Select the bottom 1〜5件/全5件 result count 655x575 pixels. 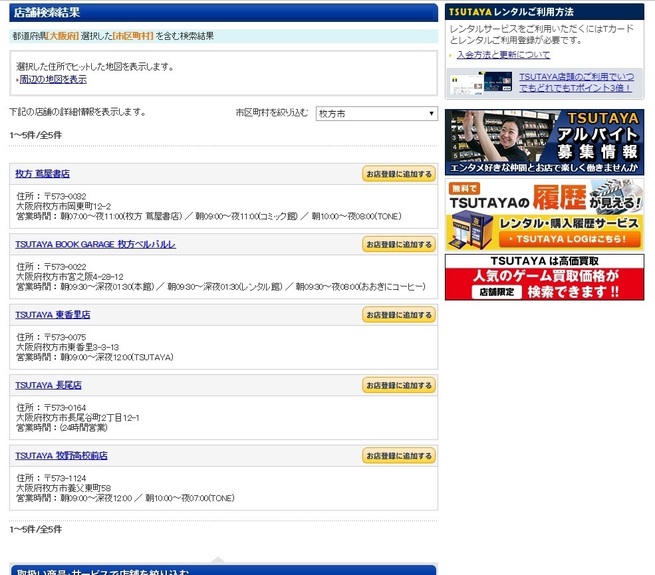pos(36,529)
